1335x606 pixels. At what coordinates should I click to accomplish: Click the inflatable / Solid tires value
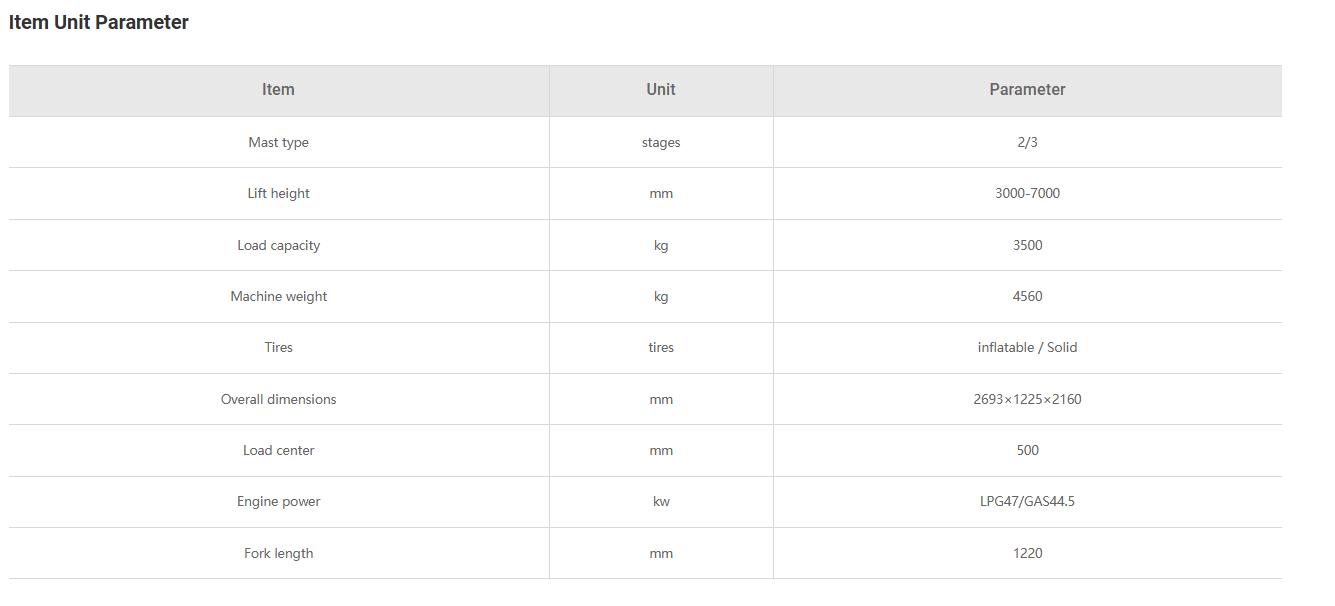pyautogui.click(x=1027, y=347)
